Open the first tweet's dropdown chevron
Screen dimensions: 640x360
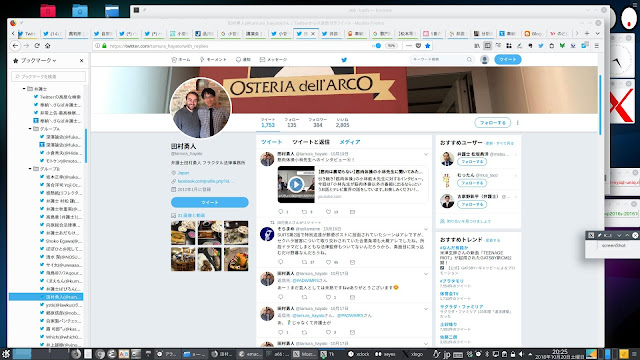coord(426,154)
